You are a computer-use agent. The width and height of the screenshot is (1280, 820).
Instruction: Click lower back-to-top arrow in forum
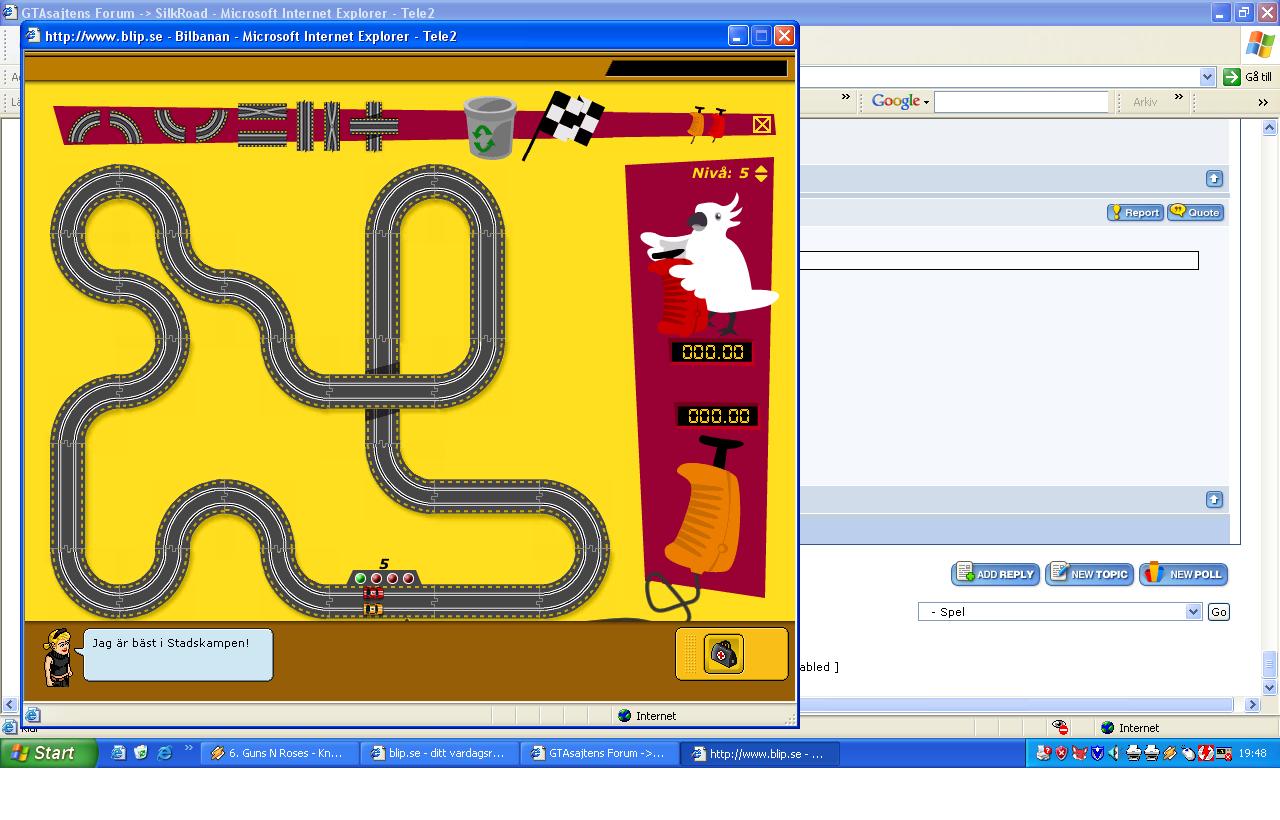(1214, 499)
